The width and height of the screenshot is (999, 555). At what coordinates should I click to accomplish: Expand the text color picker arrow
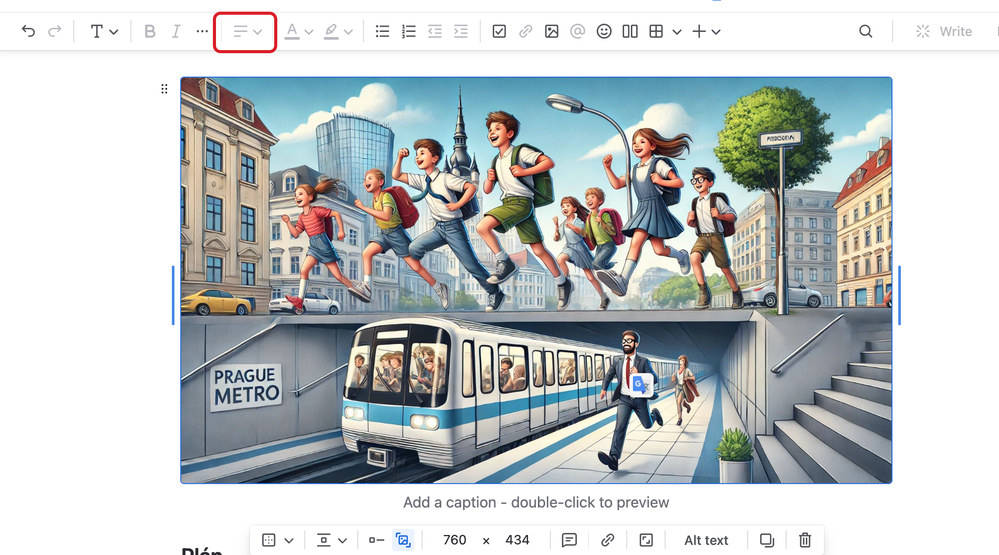[309, 32]
